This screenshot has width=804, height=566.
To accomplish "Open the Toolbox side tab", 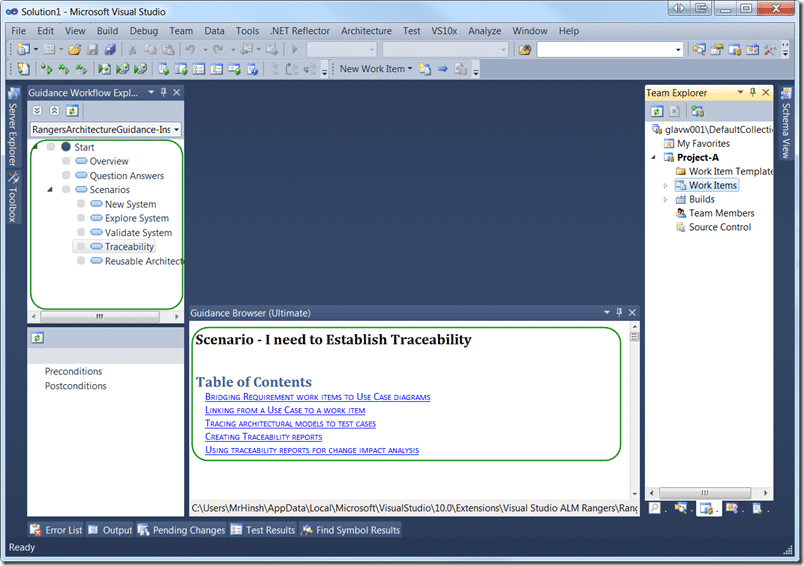I will pyautogui.click(x=13, y=197).
